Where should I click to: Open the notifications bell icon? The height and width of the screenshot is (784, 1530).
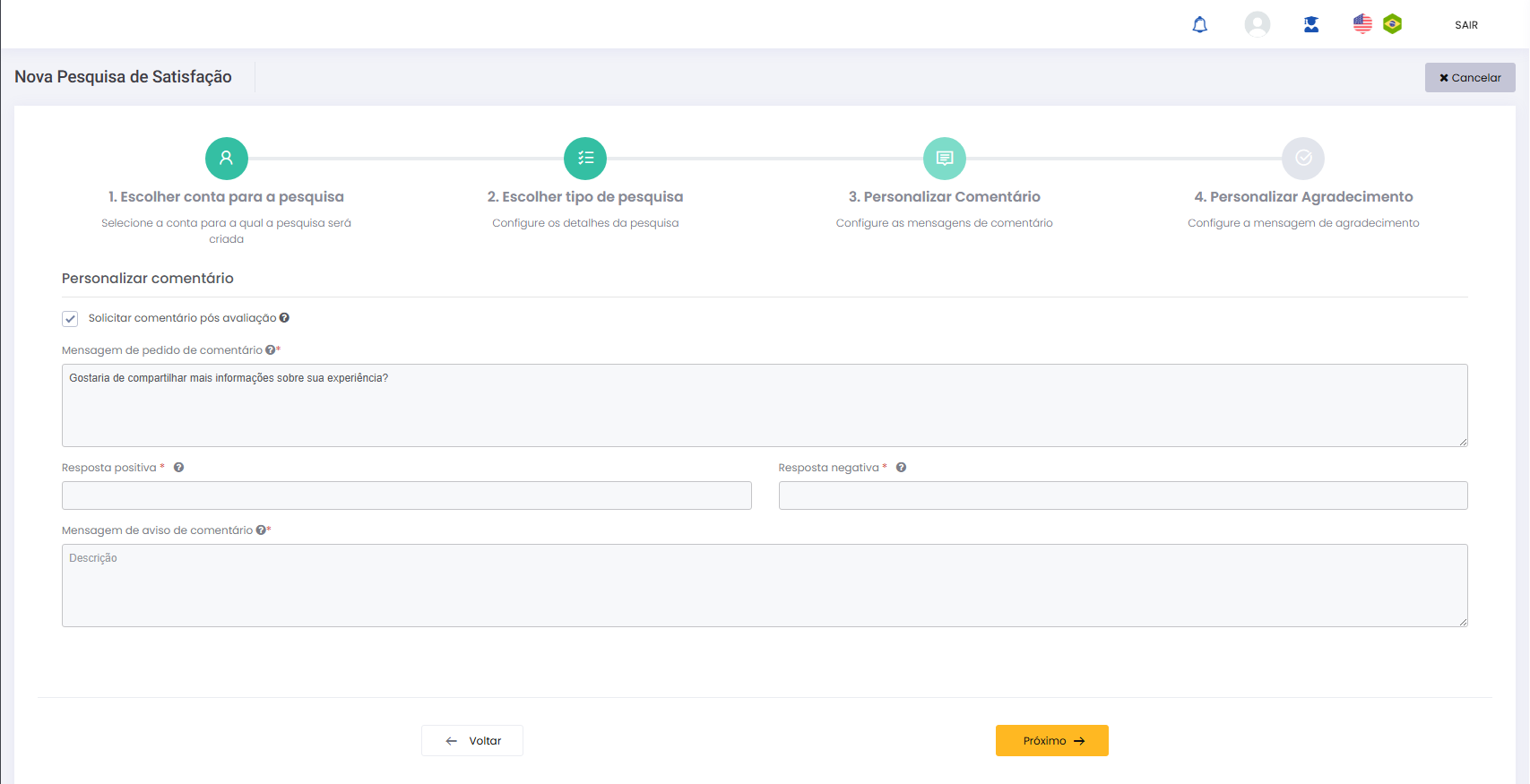pyautogui.click(x=1199, y=25)
